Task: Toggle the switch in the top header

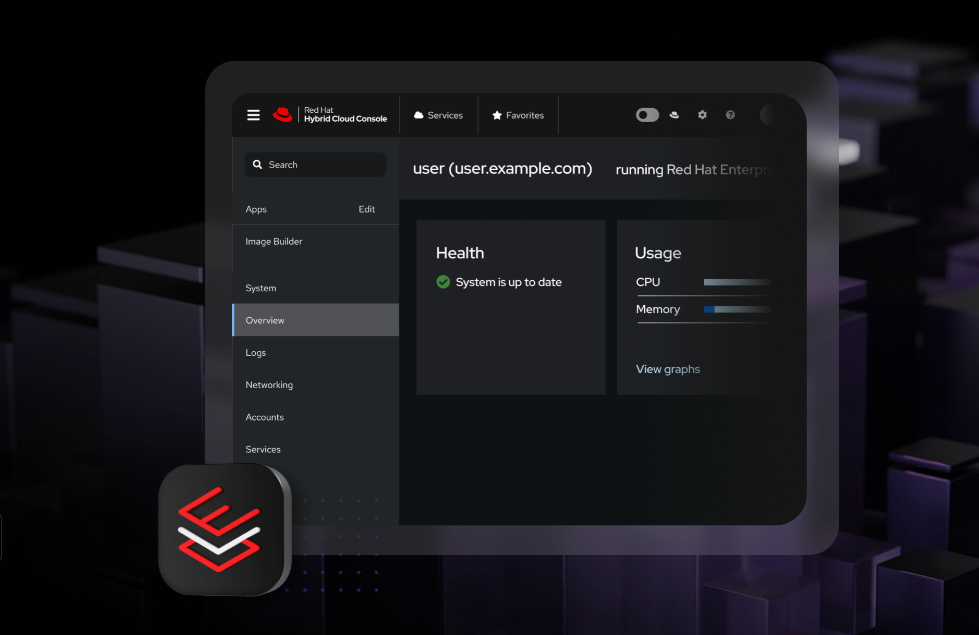Action: tap(647, 115)
